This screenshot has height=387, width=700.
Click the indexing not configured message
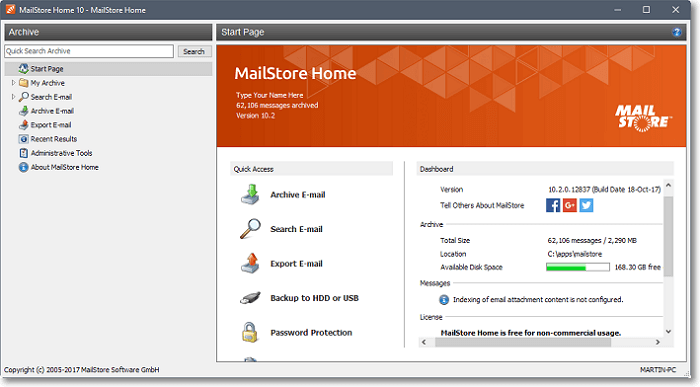click(538, 300)
